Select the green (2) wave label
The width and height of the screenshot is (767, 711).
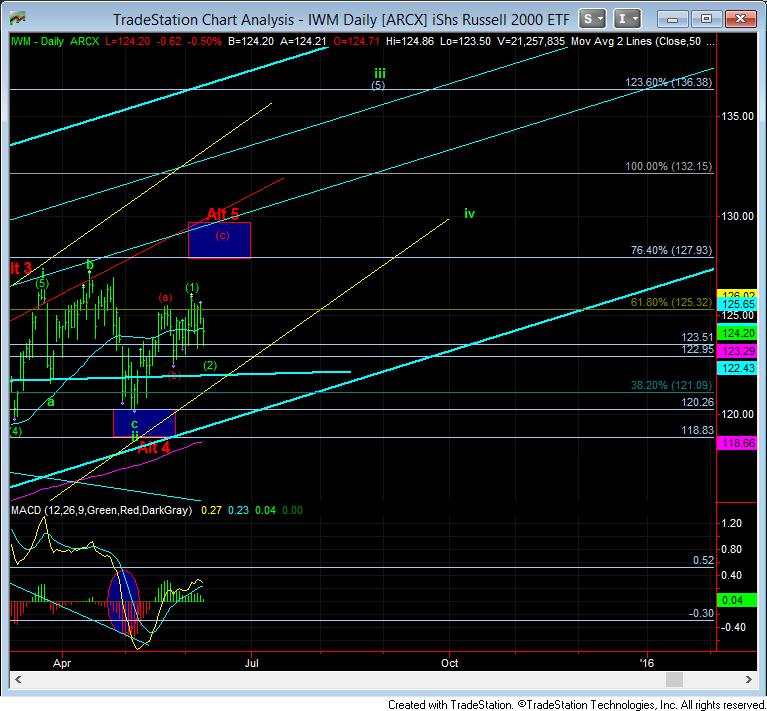(210, 365)
